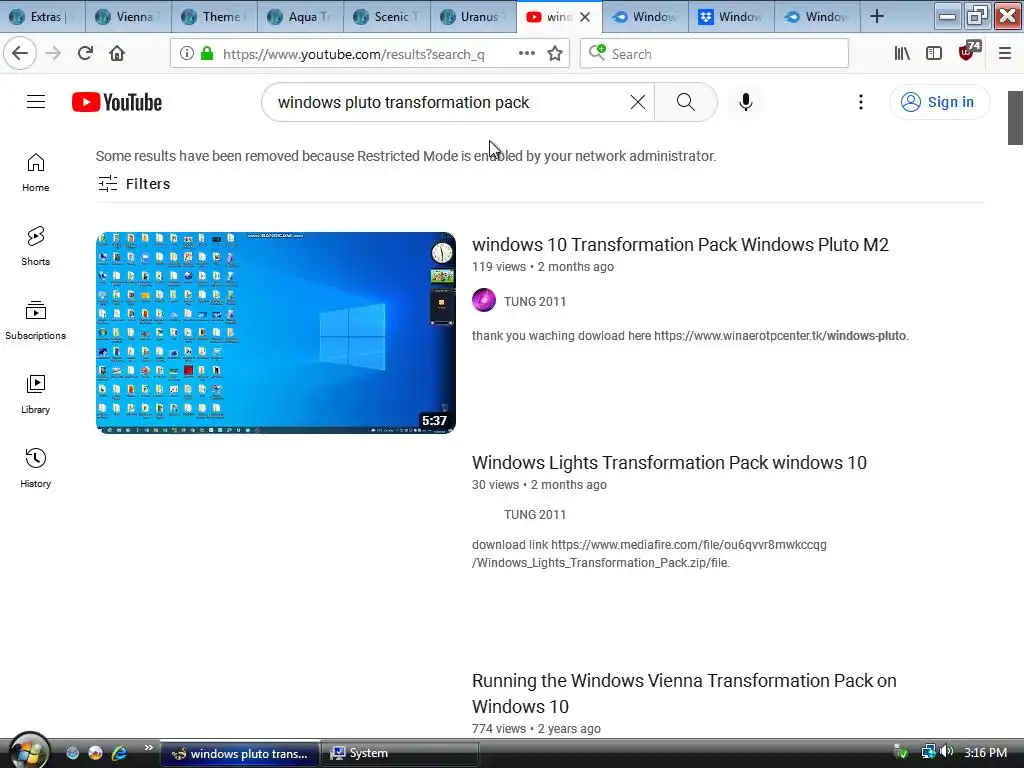The width and height of the screenshot is (1024, 768).
Task: Go to YouTube home via logo
Action: [117, 103]
